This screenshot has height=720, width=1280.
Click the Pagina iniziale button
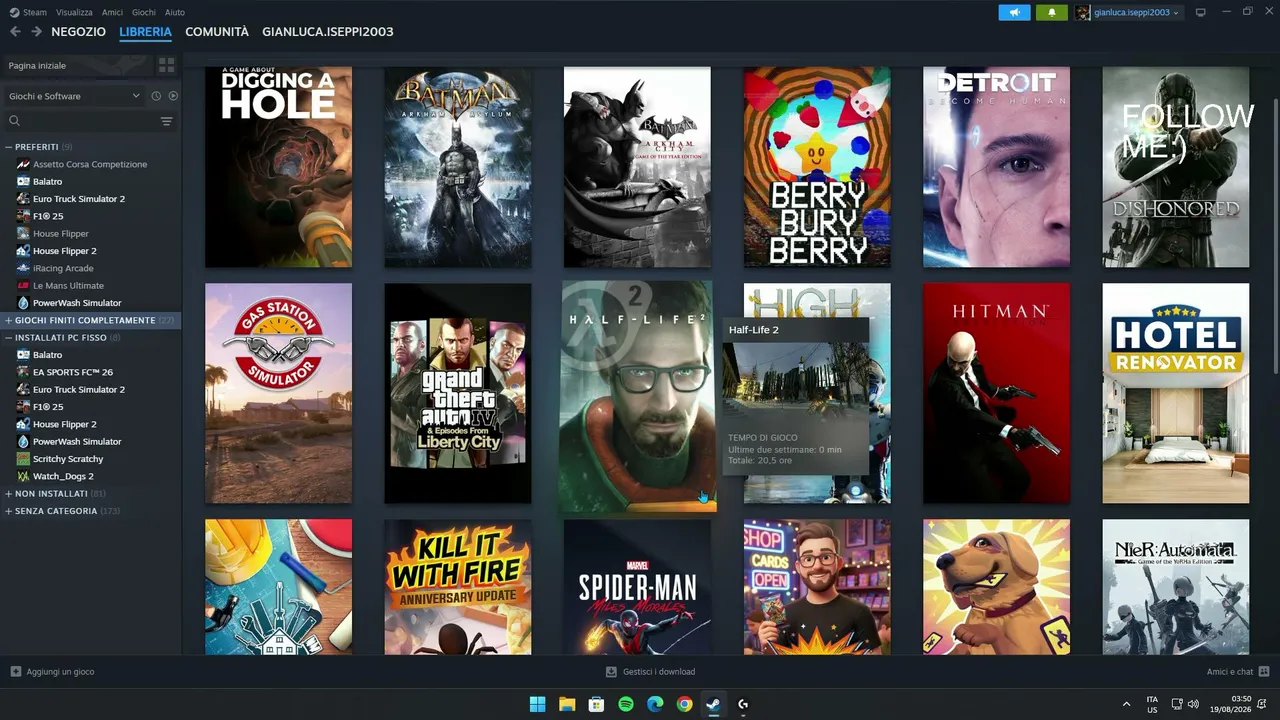click(x=76, y=65)
